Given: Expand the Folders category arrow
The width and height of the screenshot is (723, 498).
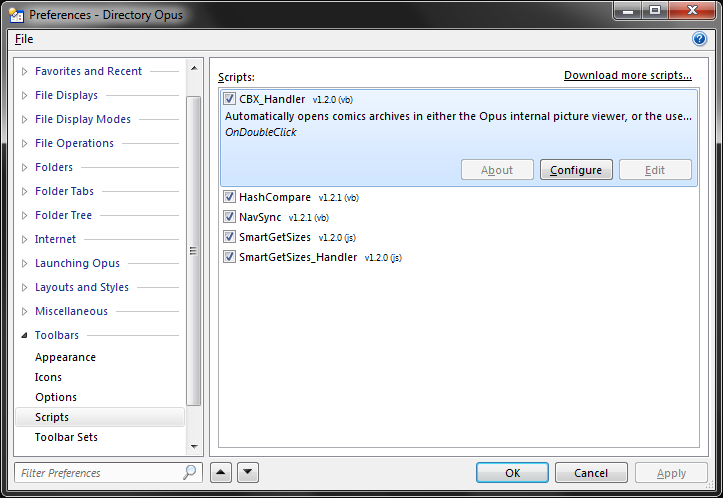Looking at the screenshot, I should click(24, 167).
